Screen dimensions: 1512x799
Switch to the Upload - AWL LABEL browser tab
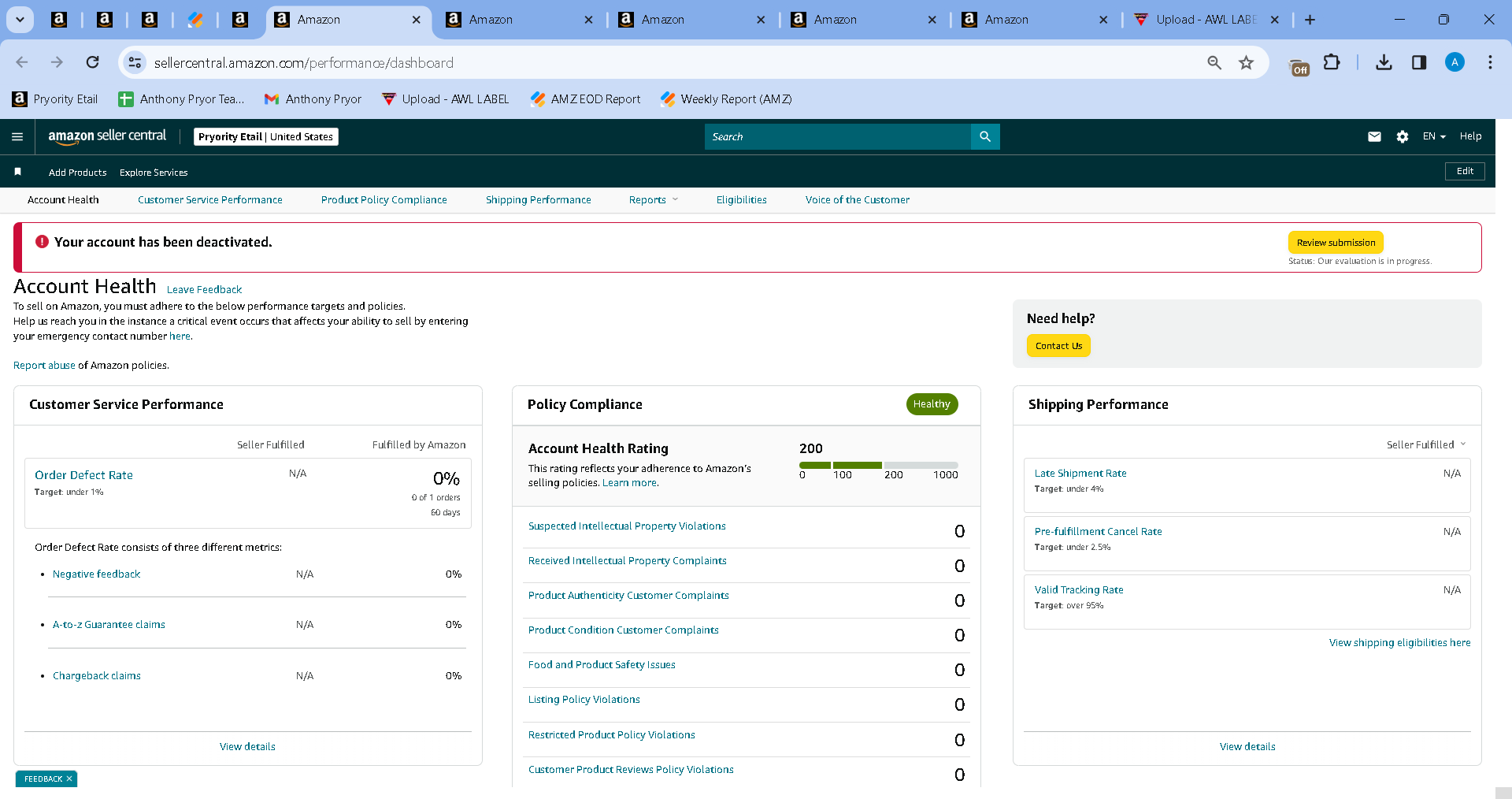(1206, 20)
